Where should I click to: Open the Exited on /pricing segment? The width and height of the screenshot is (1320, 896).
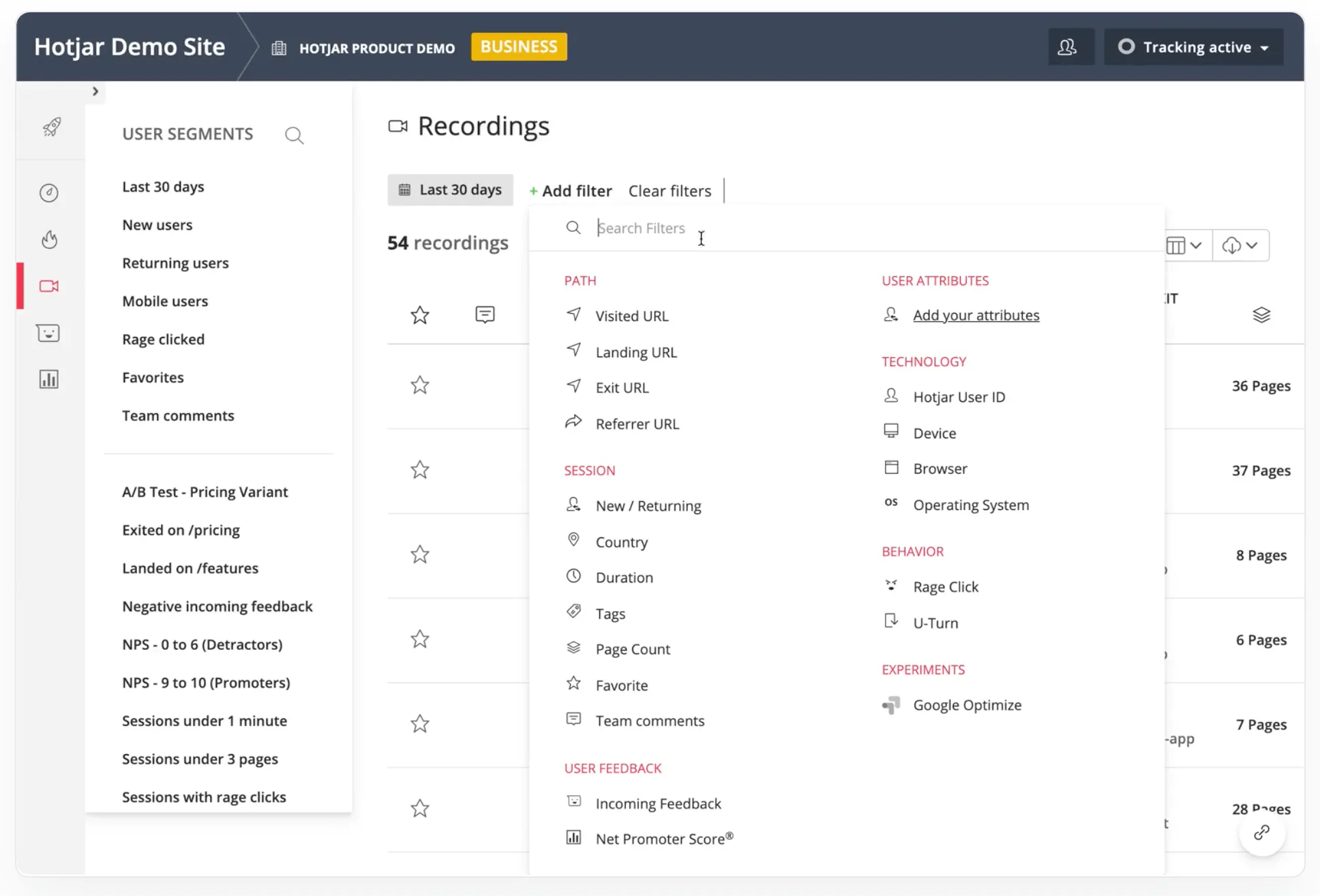coord(181,530)
